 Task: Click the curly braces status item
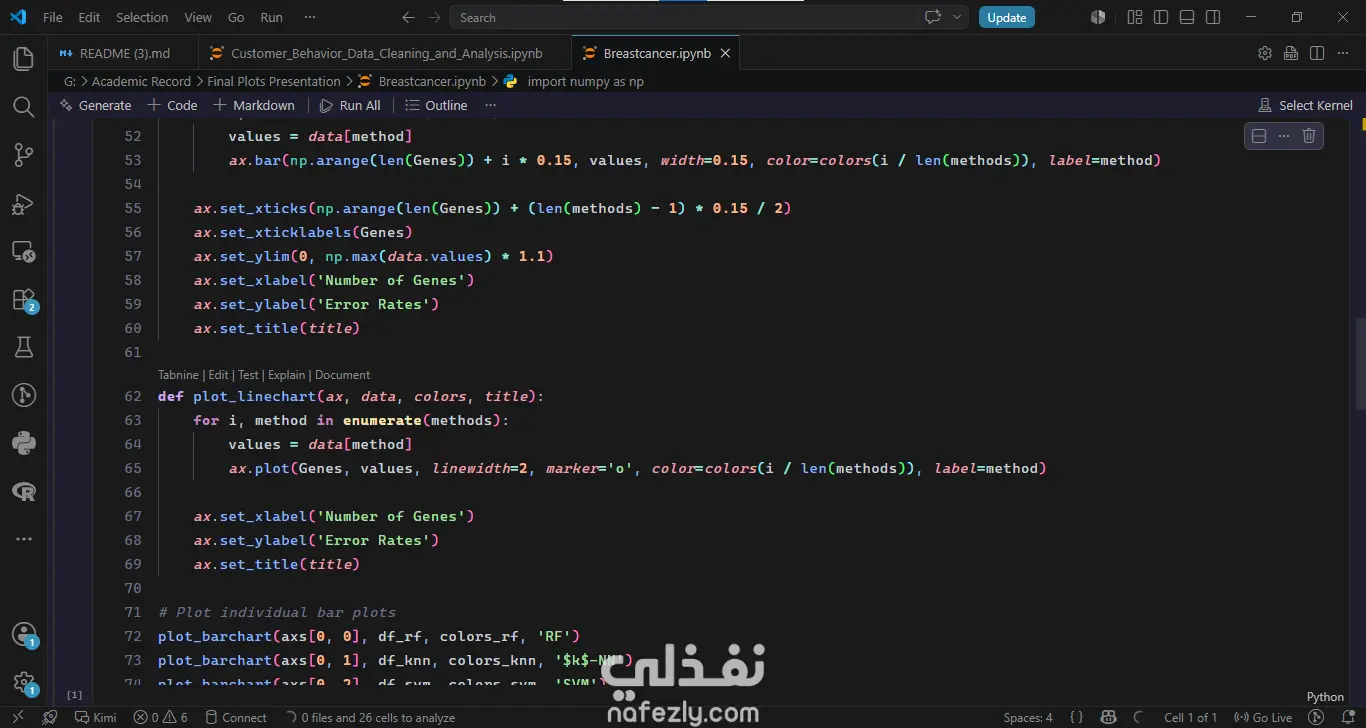coord(1076,717)
